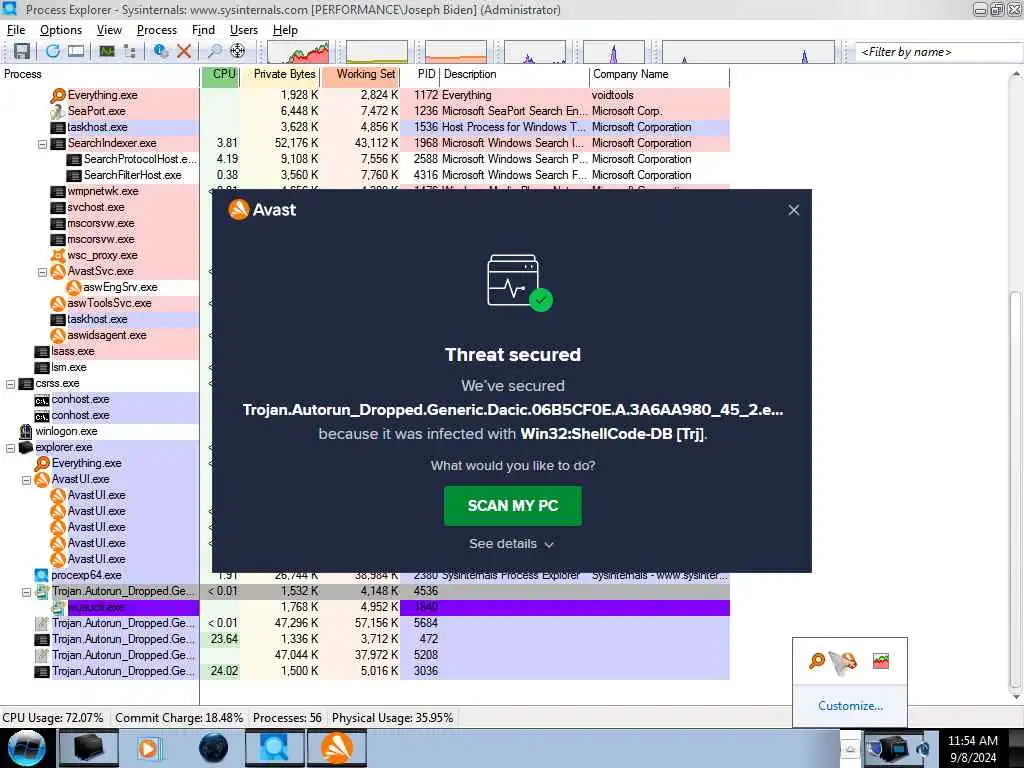Select the procexp64.exe process icon
The height and width of the screenshot is (768, 1024).
42,575
